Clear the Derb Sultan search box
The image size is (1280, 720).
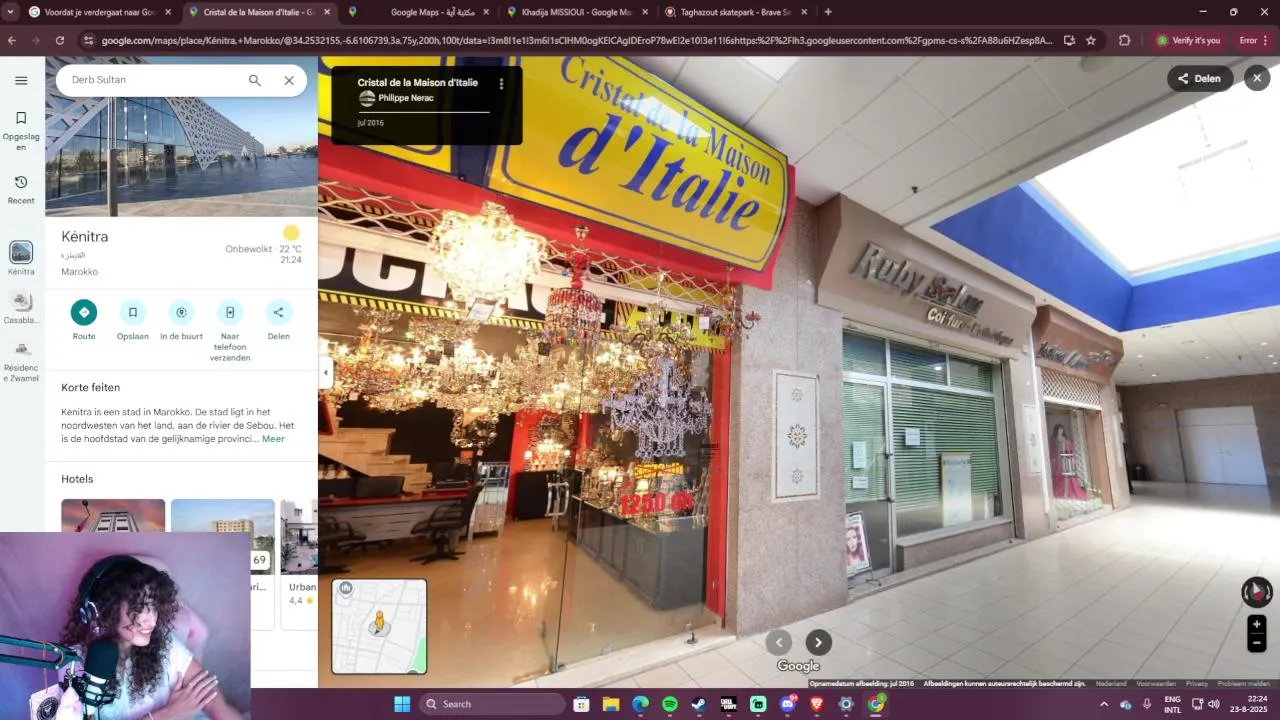pyautogui.click(x=289, y=80)
